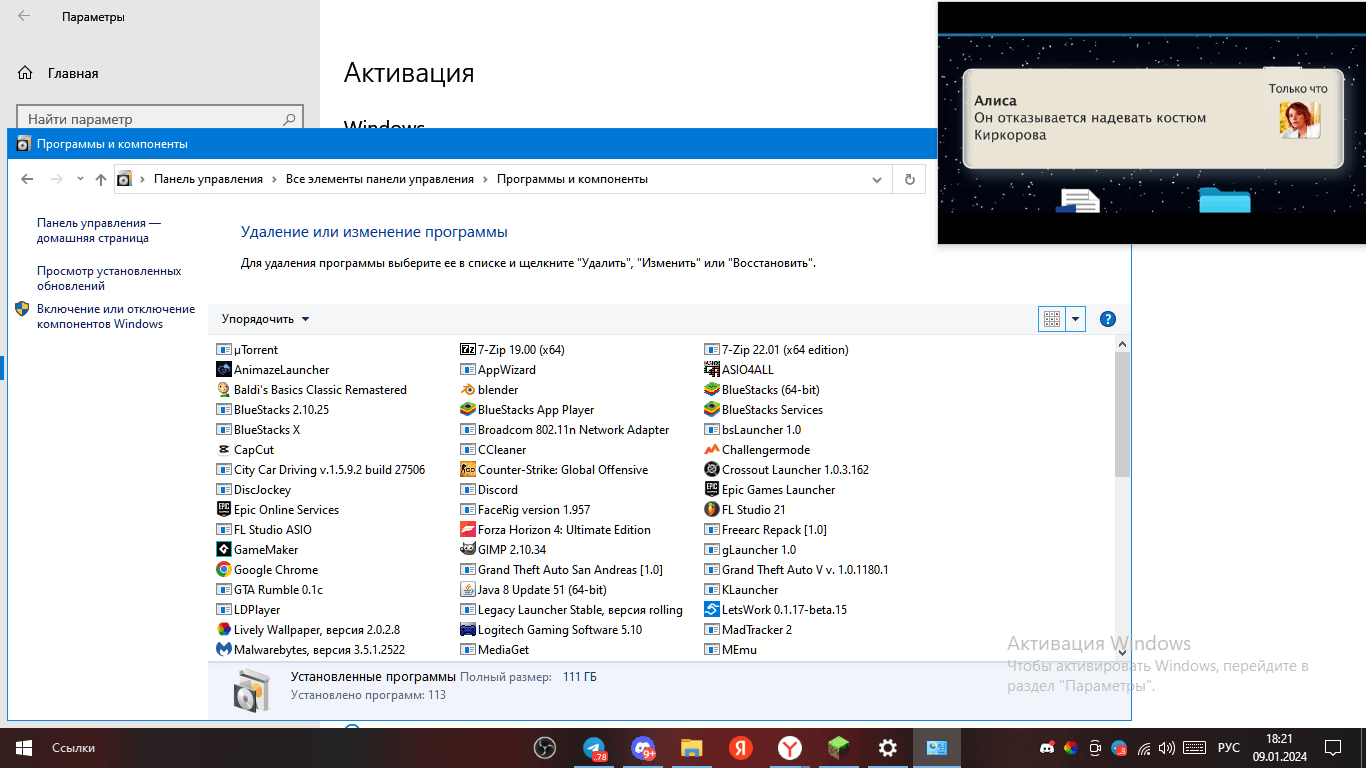
Task: Open the help question mark button
Action: tap(1107, 319)
